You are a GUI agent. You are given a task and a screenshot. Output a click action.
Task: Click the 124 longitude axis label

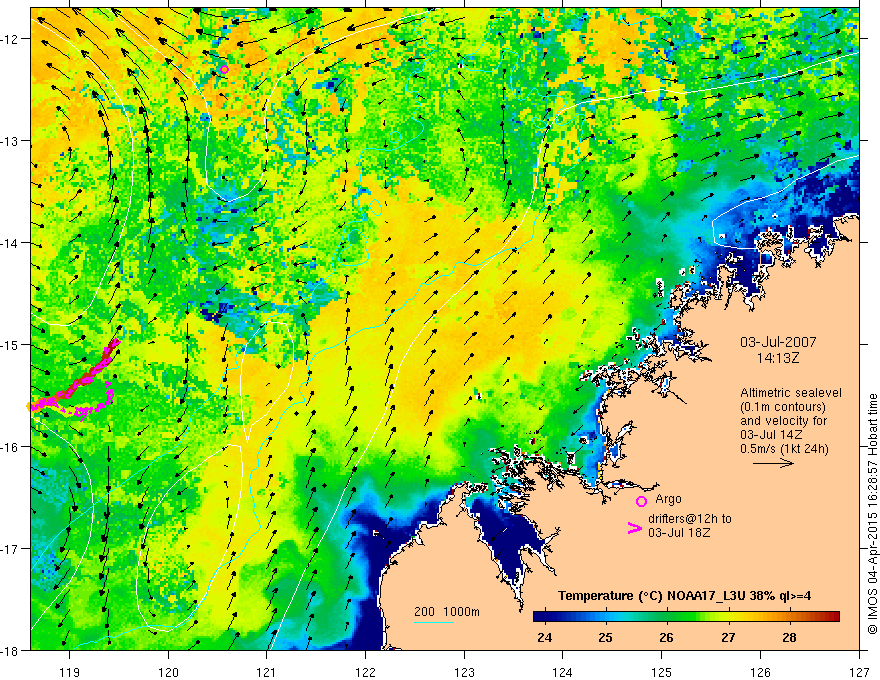tap(563, 672)
